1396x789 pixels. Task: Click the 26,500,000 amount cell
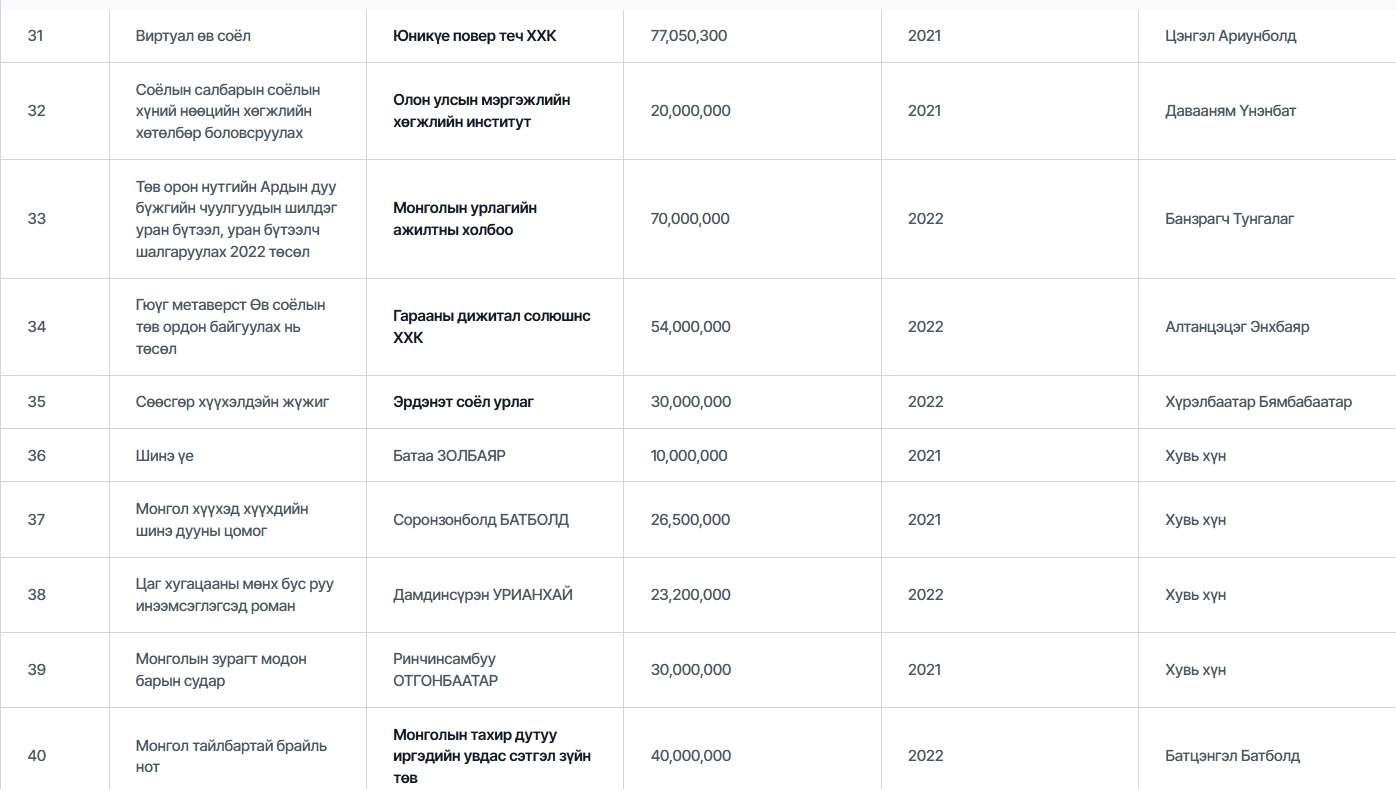tap(690, 520)
